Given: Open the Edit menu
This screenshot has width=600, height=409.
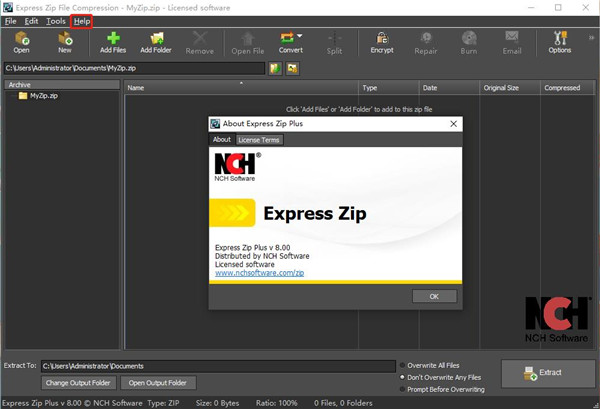Looking at the screenshot, I should (31, 21).
